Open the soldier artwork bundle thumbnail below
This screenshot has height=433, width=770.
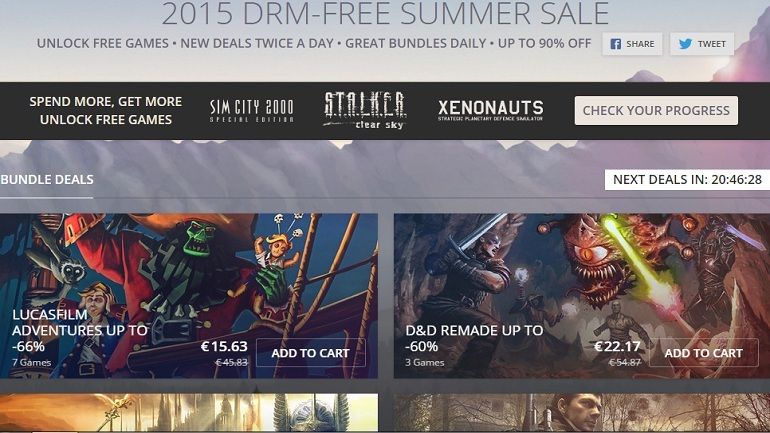(582, 412)
